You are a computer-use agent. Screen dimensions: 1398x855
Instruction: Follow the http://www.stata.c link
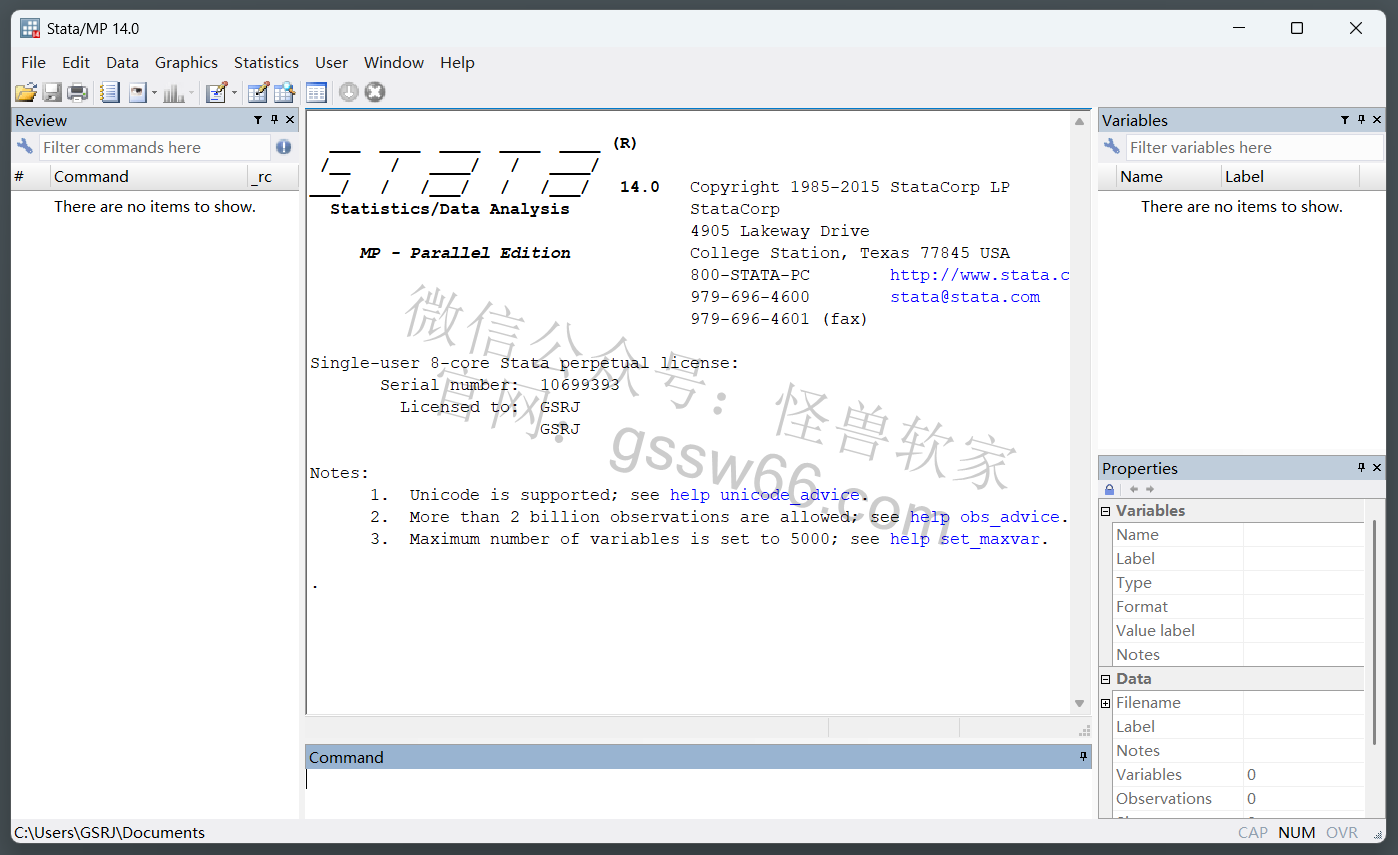coord(980,275)
